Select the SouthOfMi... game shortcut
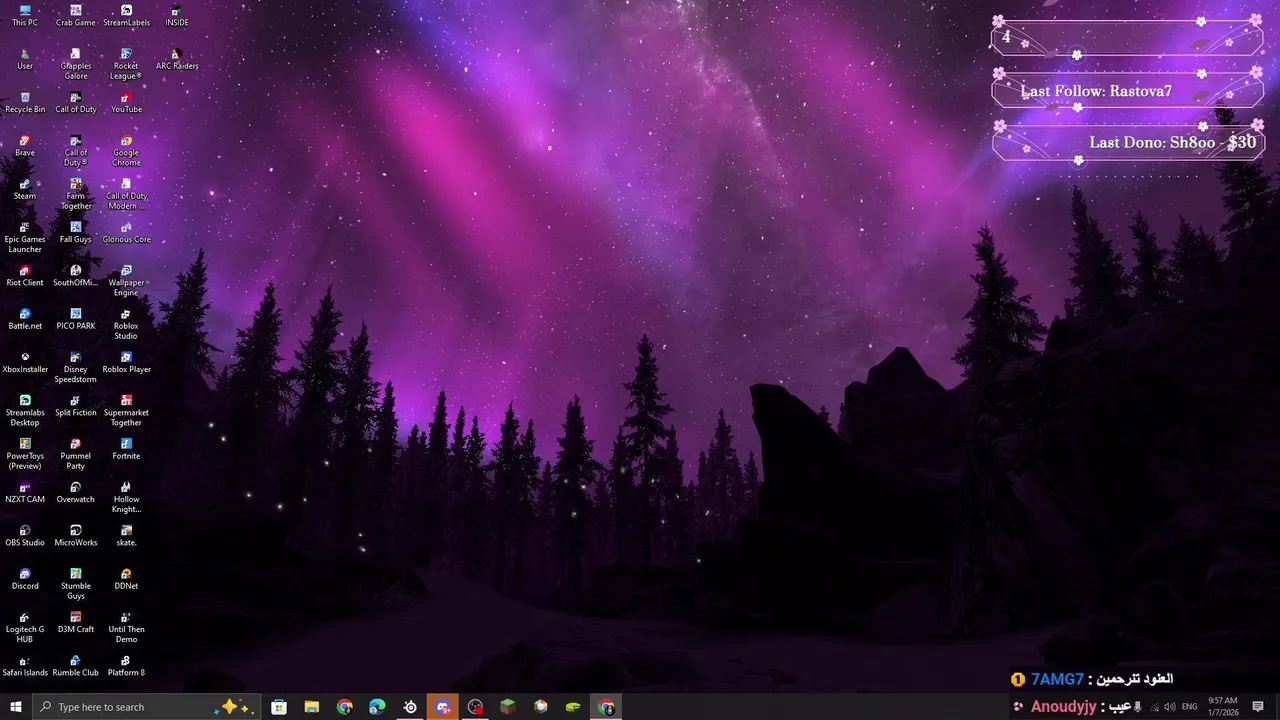This screenshot has width=1280, height=720. click(x=76, y=276)
